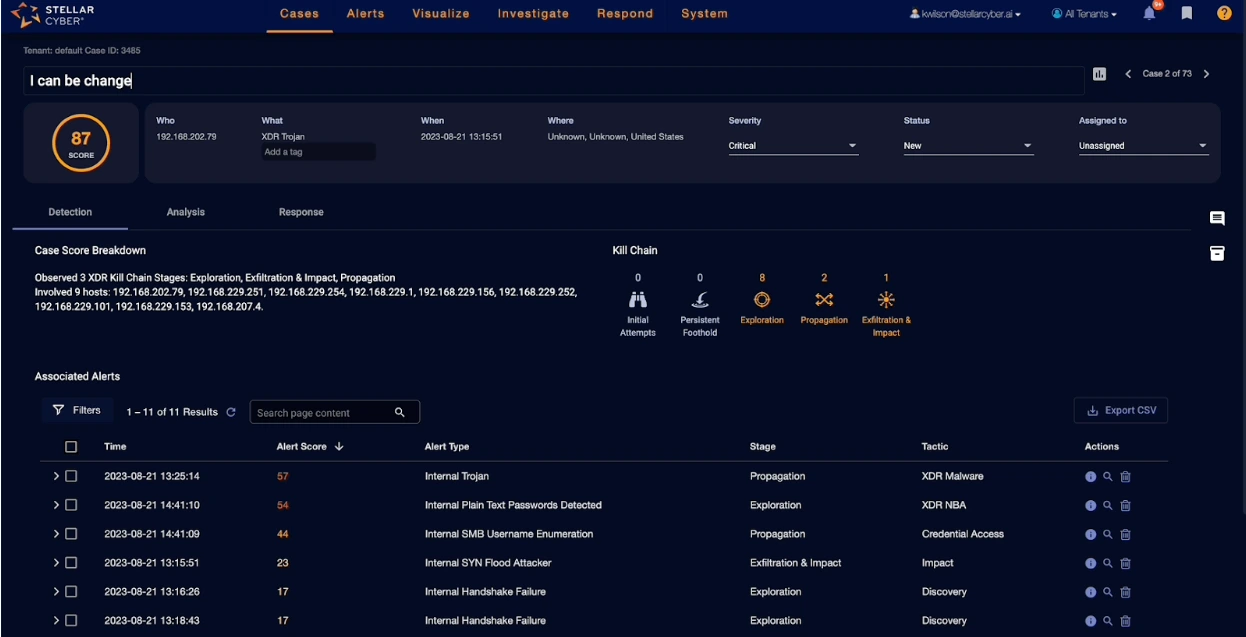Investigate SYN Flood Attacker alert with magnifier
Screen dimensions: 1246x637
pos(1107,564)
